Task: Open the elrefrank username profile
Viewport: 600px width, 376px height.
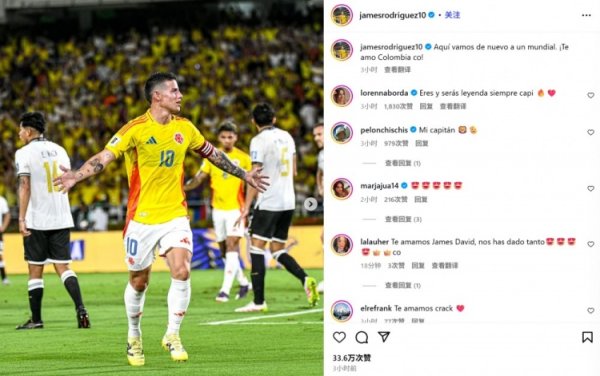Action: [x=376, y=308]
